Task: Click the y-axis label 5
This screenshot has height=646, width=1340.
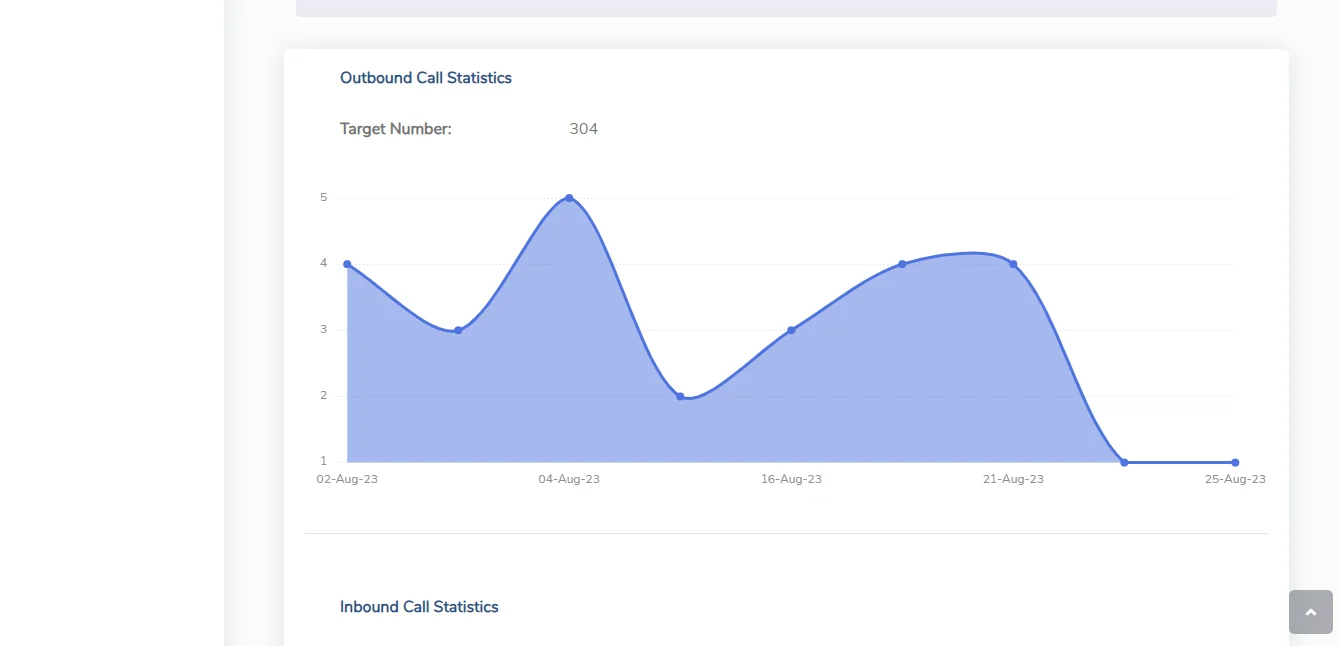Action: tap(323, 198)
